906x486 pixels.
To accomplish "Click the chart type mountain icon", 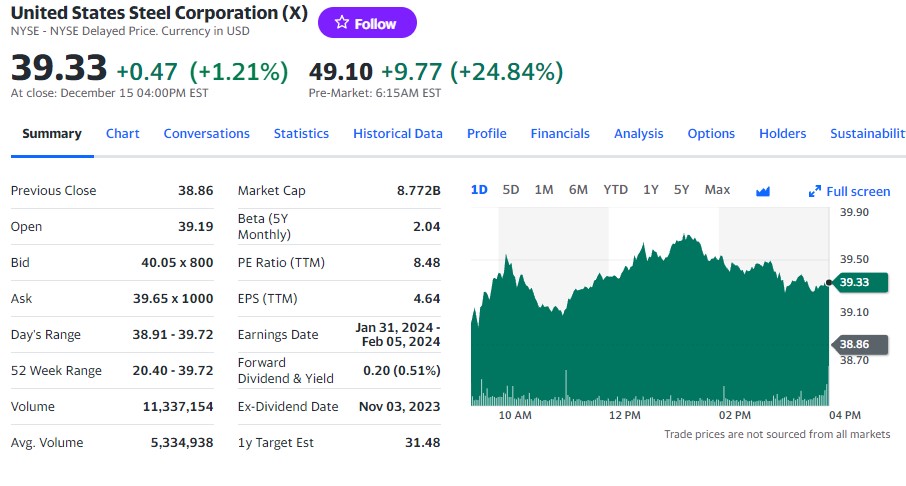I will tap(762, 191).
